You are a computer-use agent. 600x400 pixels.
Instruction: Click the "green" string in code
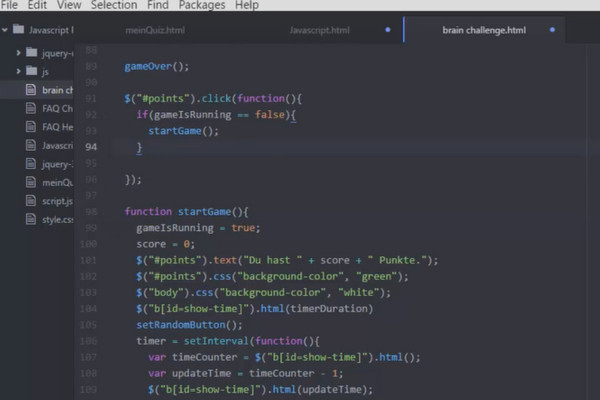[x=377, y=276]
